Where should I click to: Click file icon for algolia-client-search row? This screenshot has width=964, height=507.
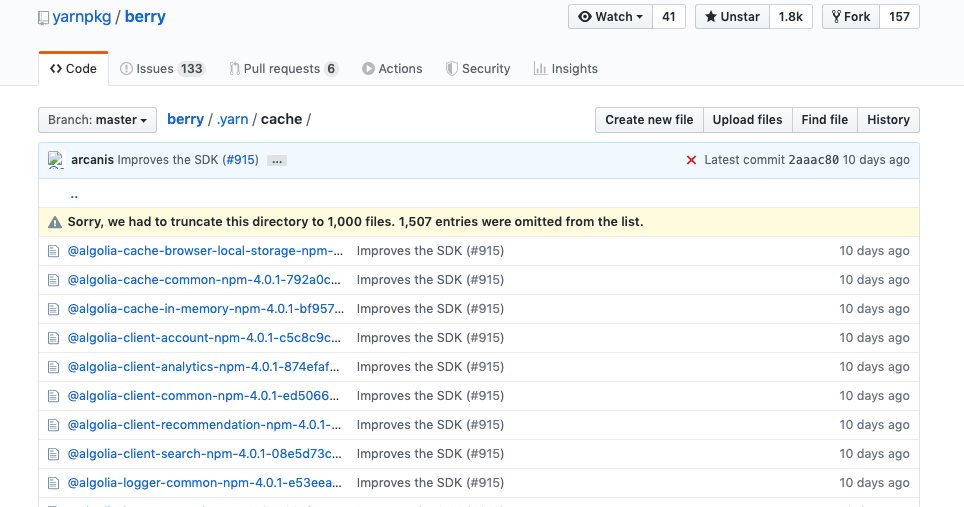[x=53, y=453]
